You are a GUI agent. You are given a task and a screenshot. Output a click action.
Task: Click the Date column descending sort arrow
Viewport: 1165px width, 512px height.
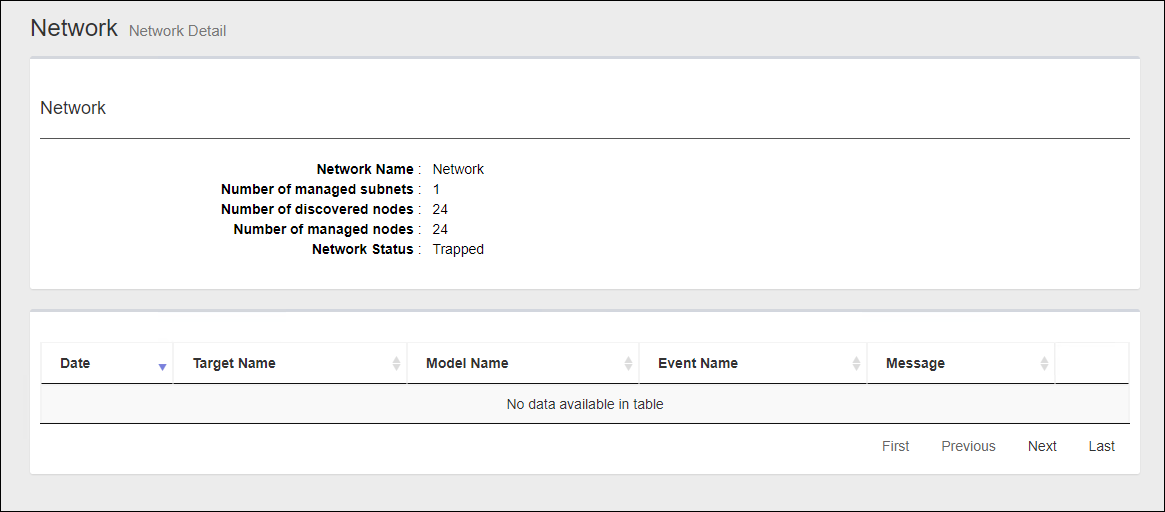pyautogui.click(x=162, y=367)
